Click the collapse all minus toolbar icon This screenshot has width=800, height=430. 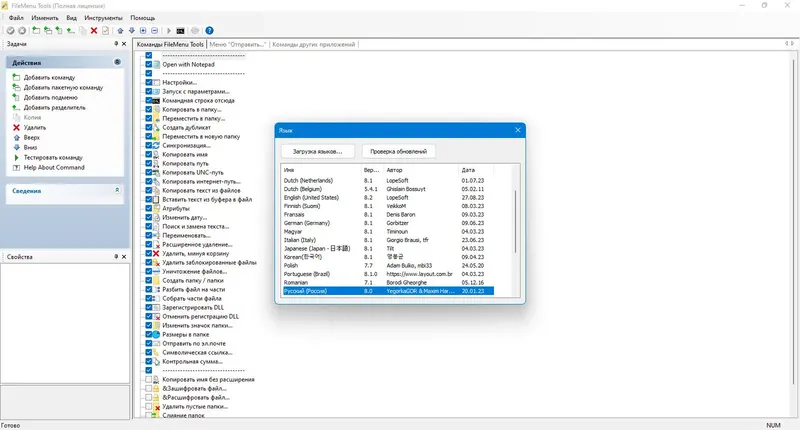155,31
